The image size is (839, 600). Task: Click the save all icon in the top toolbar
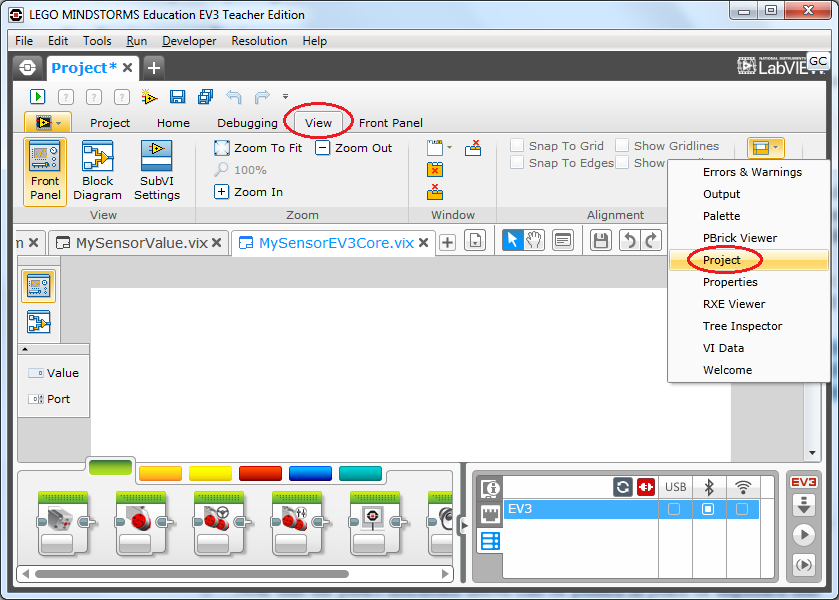pos(205,97)
